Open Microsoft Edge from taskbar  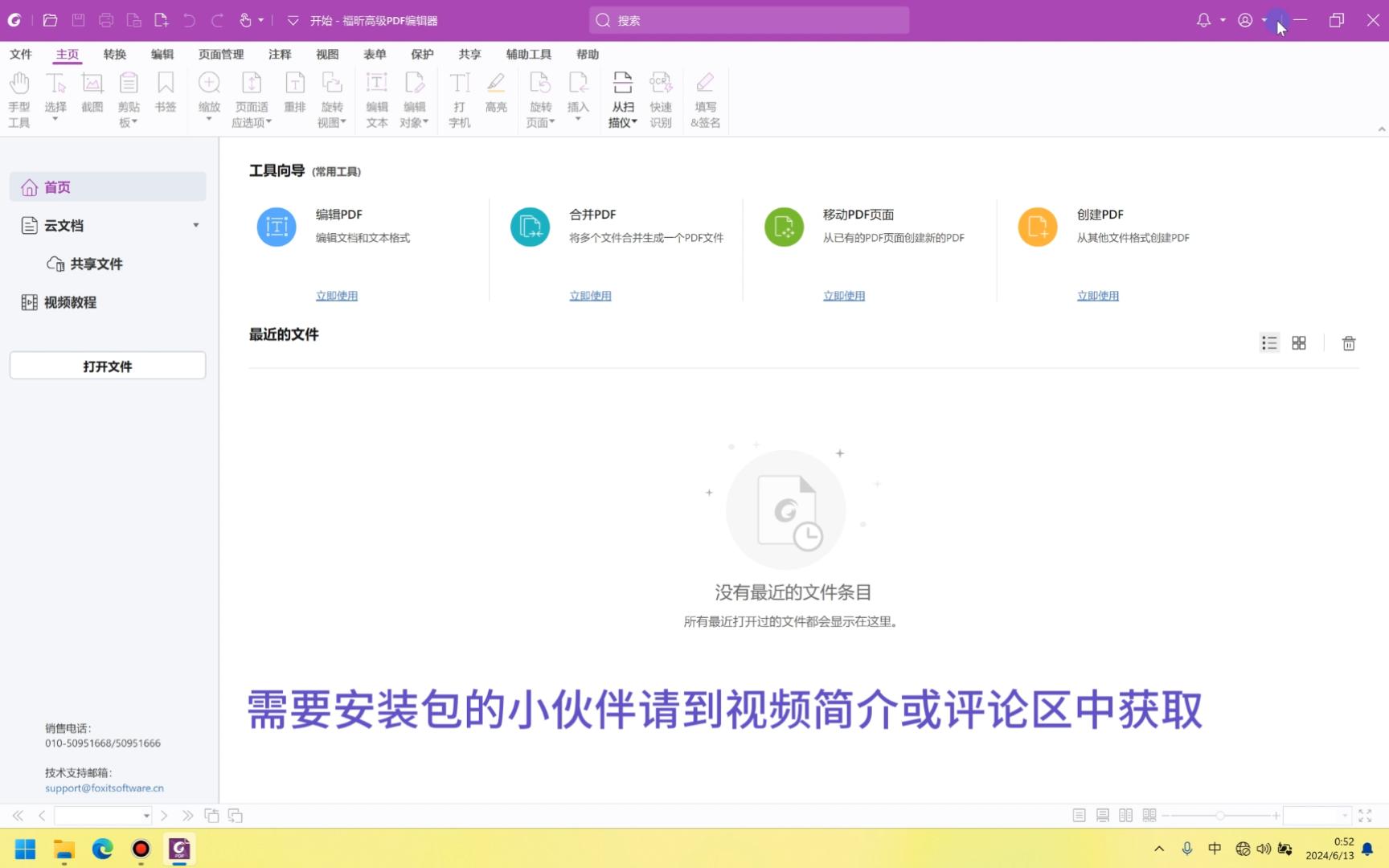tap(102, 849)
